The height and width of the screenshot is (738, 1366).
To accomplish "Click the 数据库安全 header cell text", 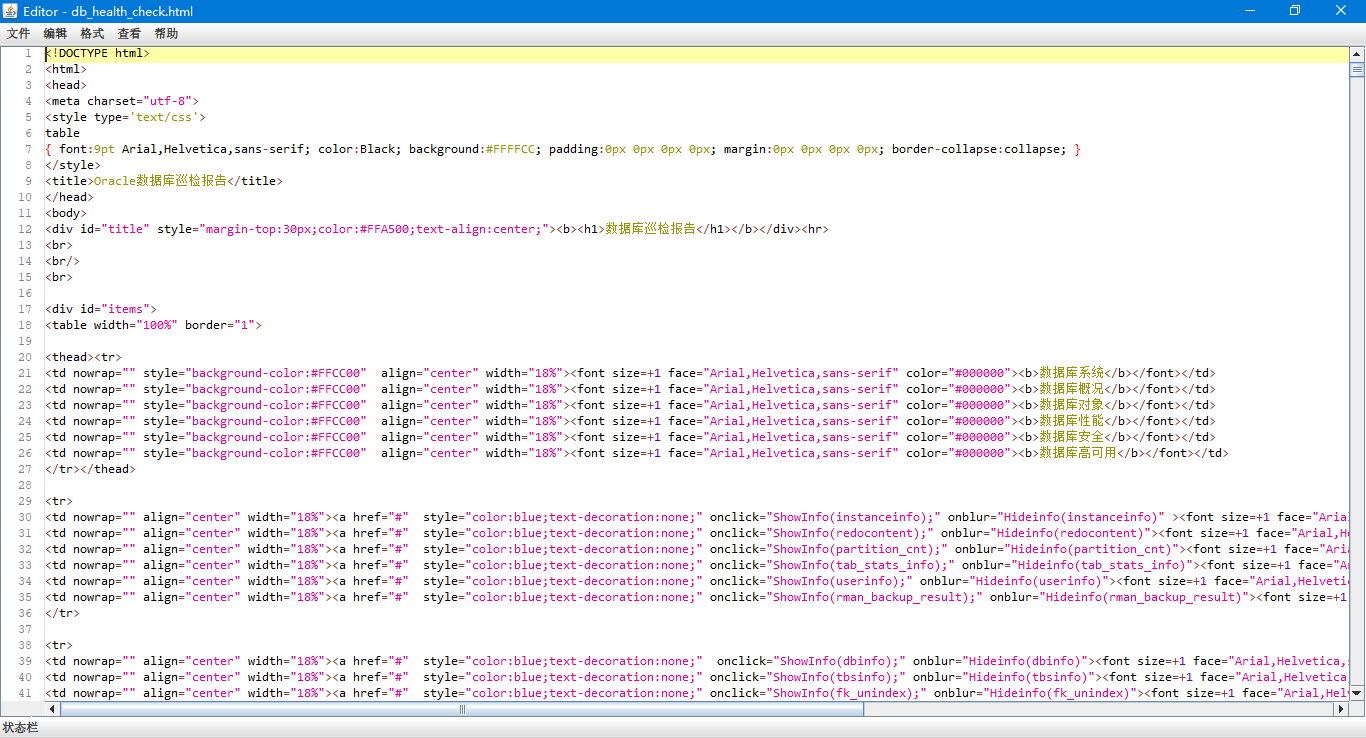I will pos(1071,437).
